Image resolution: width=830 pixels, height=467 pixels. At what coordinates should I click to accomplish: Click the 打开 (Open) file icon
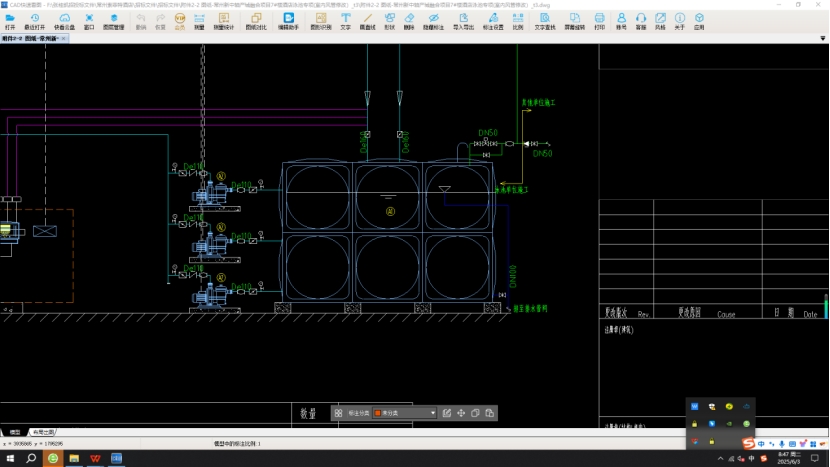coord(10,21)
